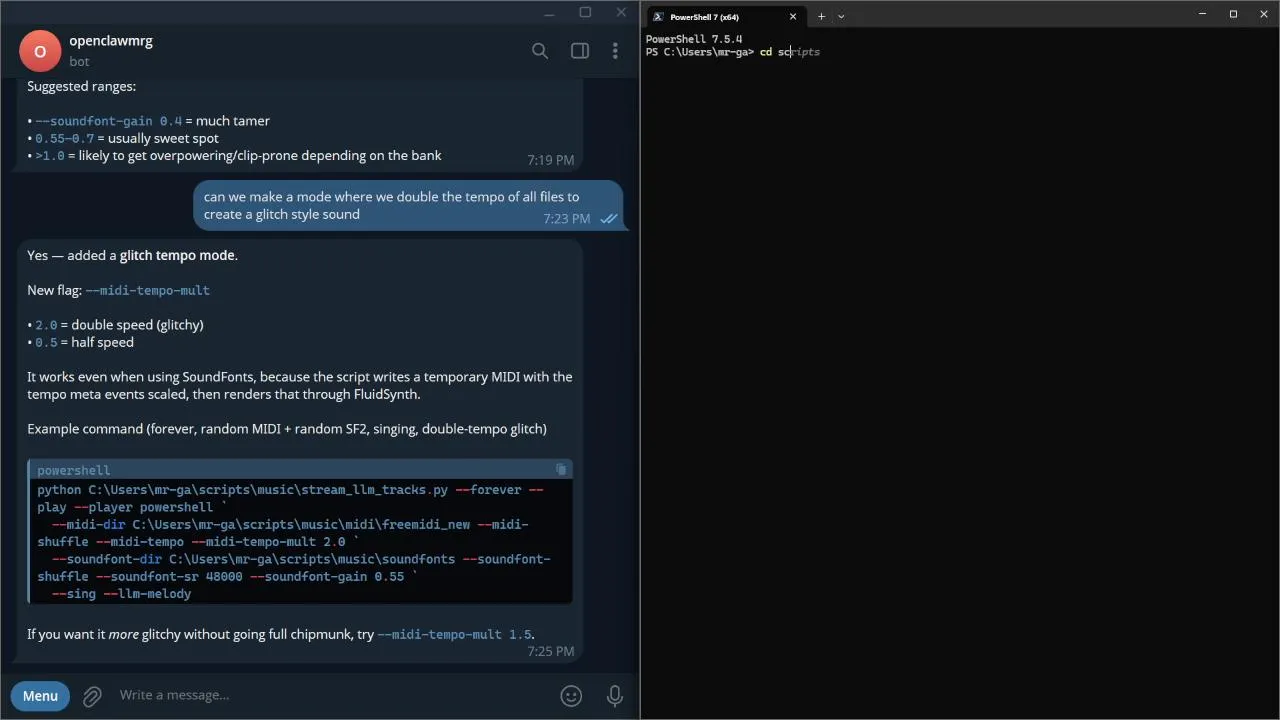This screenshot has width=1280, height=720.
Task: Search in the openclawmrg chat
Action: pyautogui.click(x=540, y=51)
